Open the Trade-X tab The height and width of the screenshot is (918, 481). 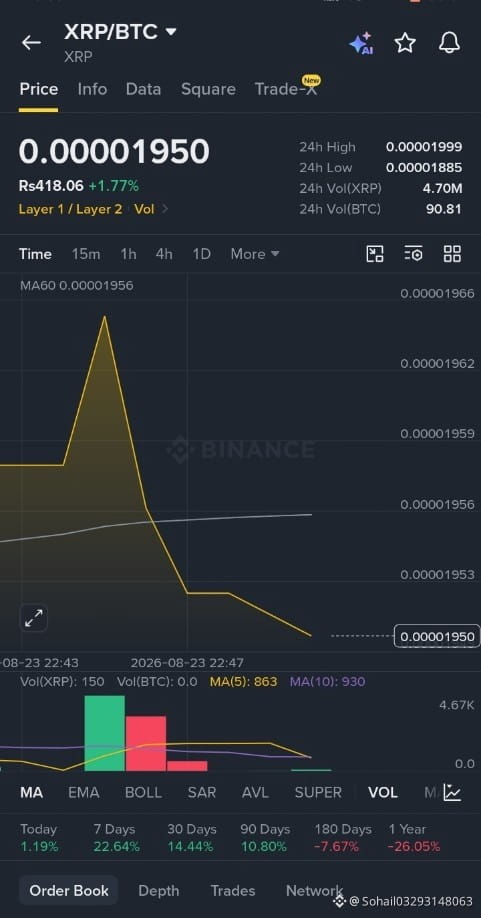(x=287, y=89)
